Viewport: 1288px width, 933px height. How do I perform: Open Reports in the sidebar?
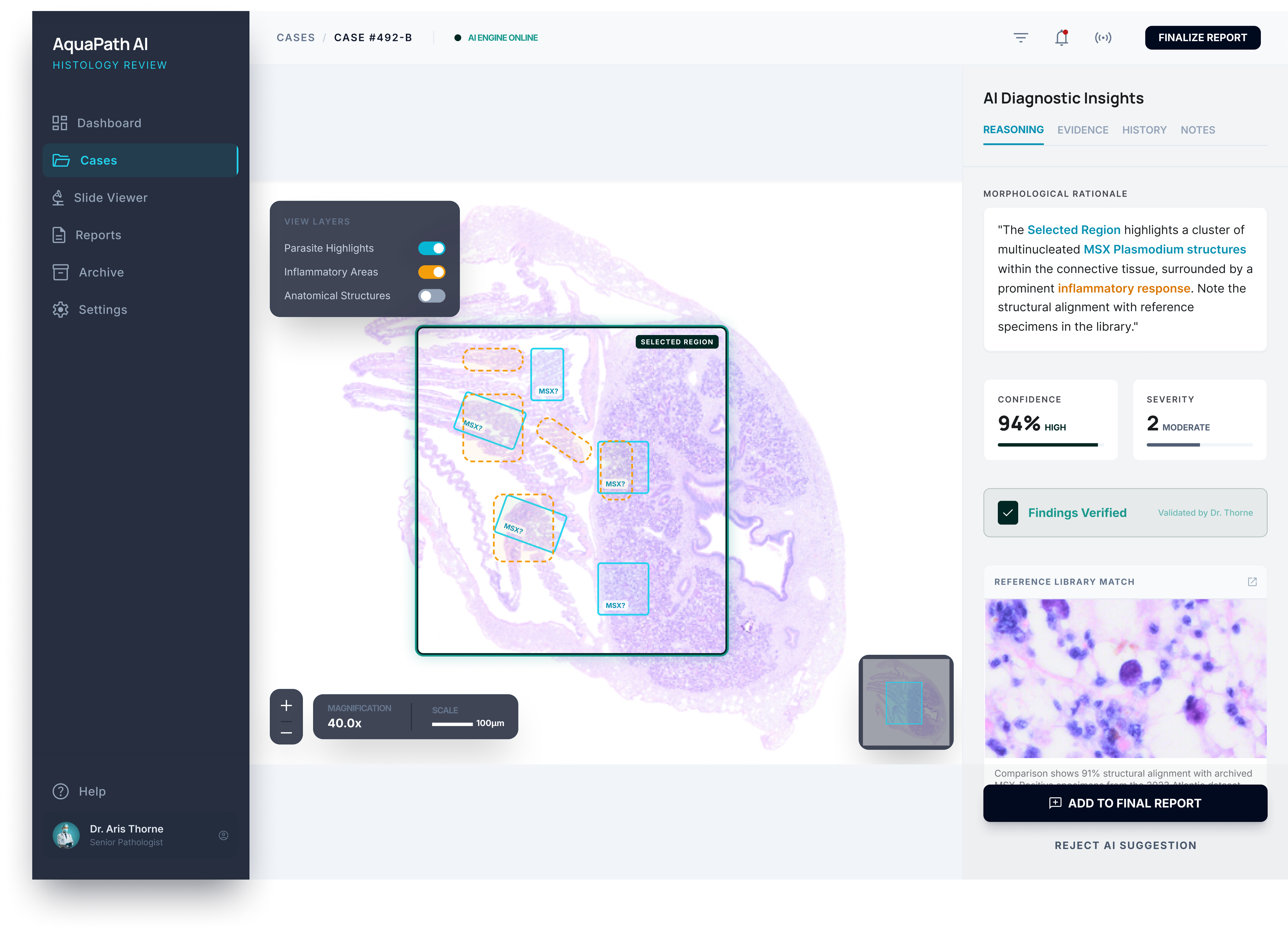point(140,235)
